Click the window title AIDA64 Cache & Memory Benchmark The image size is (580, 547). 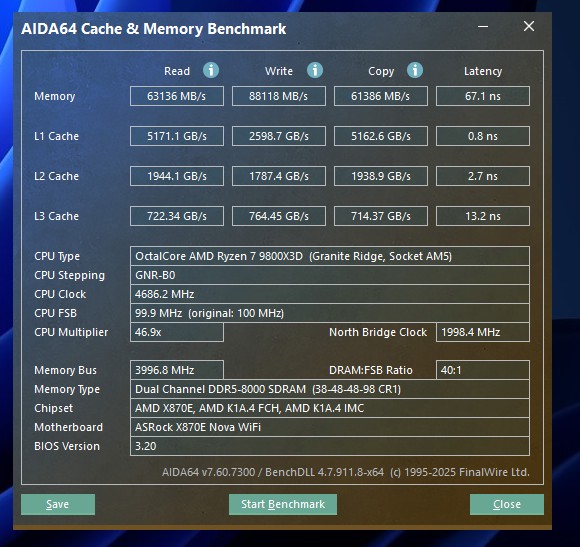(154, 29)
